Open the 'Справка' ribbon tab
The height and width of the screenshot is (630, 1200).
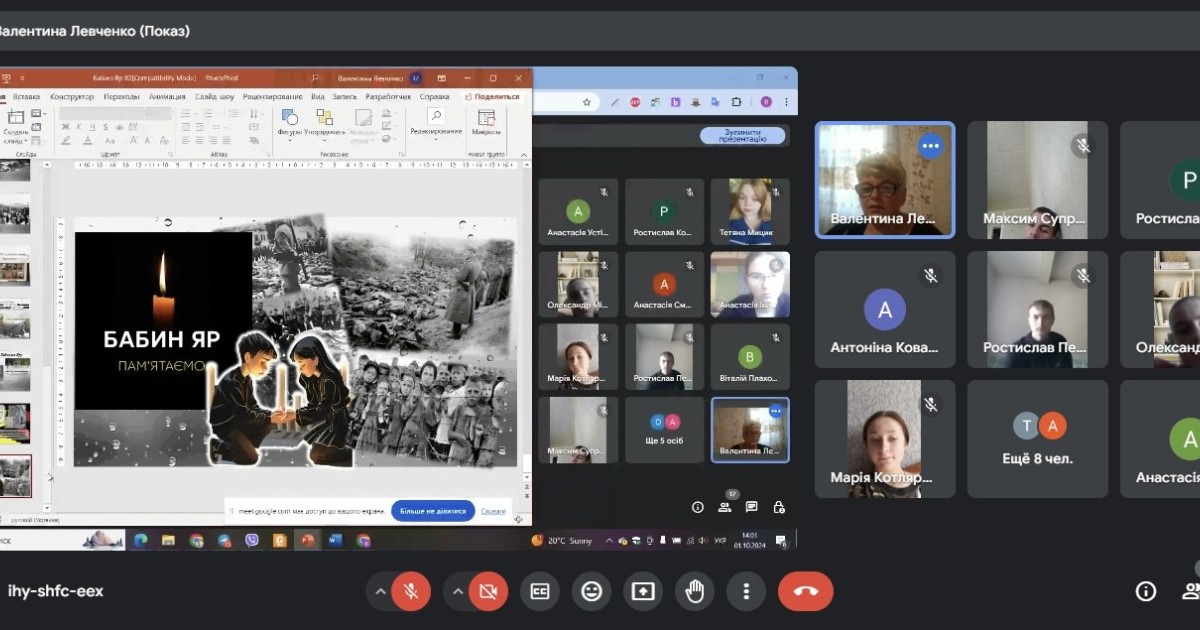tap(435, 97)
